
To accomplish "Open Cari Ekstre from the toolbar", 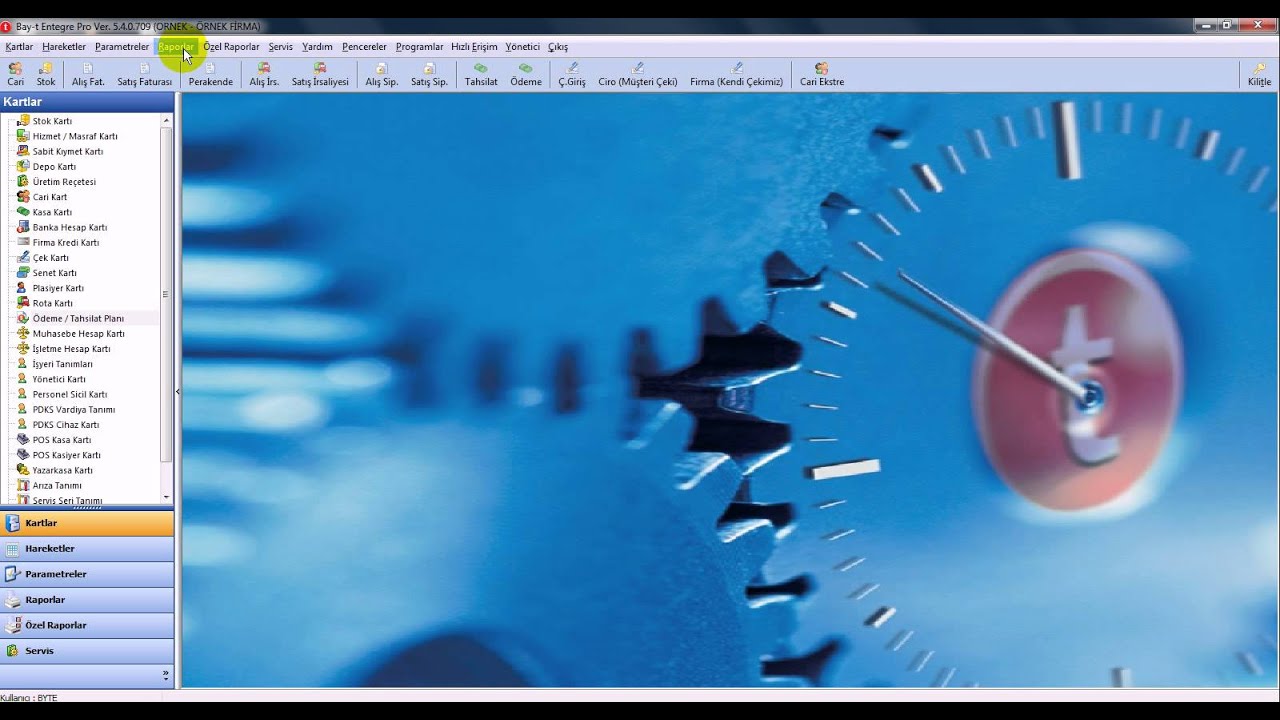I will (x=822, y=75).
